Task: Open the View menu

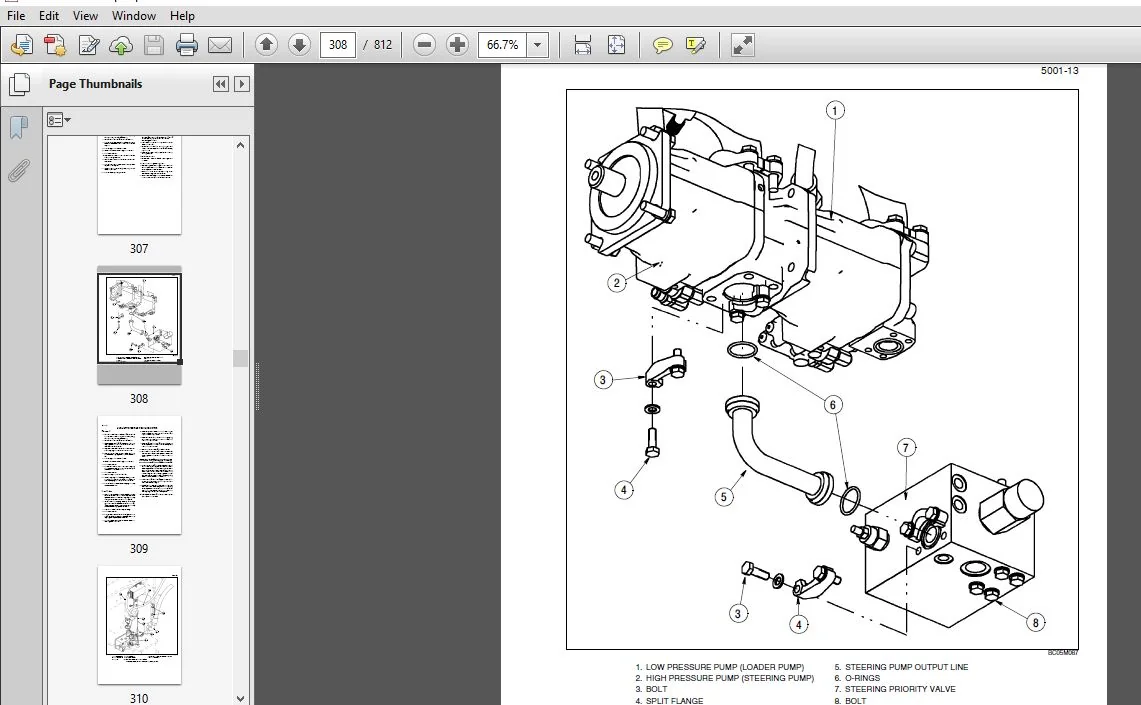Action: 85,15
